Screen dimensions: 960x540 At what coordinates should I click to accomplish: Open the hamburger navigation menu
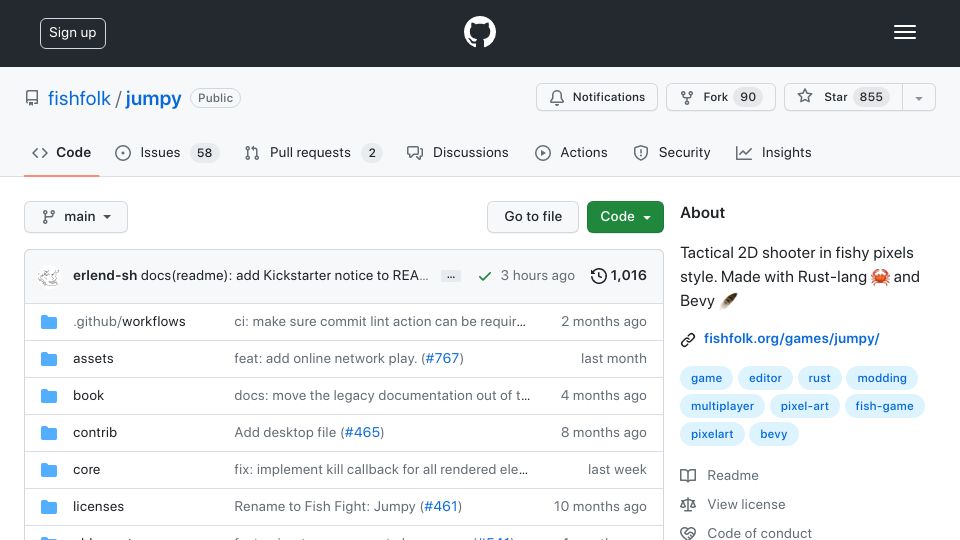pyautogui.click(x=904, y=32)
